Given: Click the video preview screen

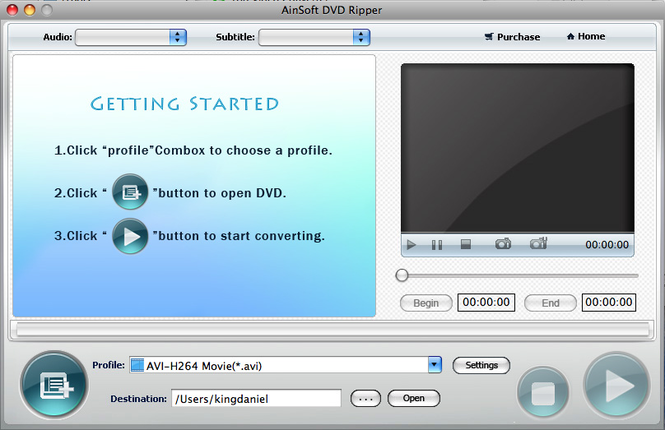Looking at the screenshot, I should click(x=517, y=148).
